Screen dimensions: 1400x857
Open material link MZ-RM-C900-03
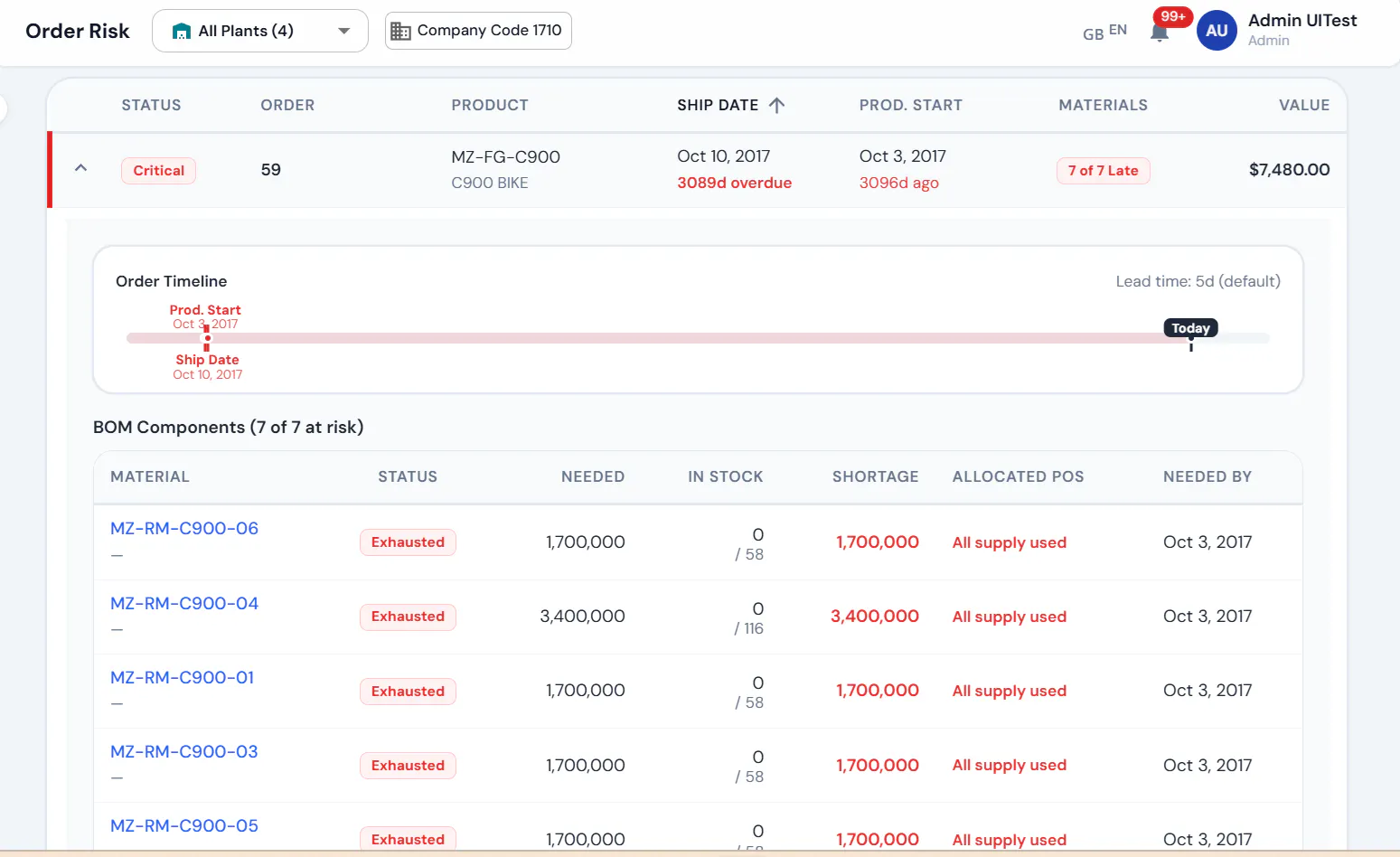point(183,751)
